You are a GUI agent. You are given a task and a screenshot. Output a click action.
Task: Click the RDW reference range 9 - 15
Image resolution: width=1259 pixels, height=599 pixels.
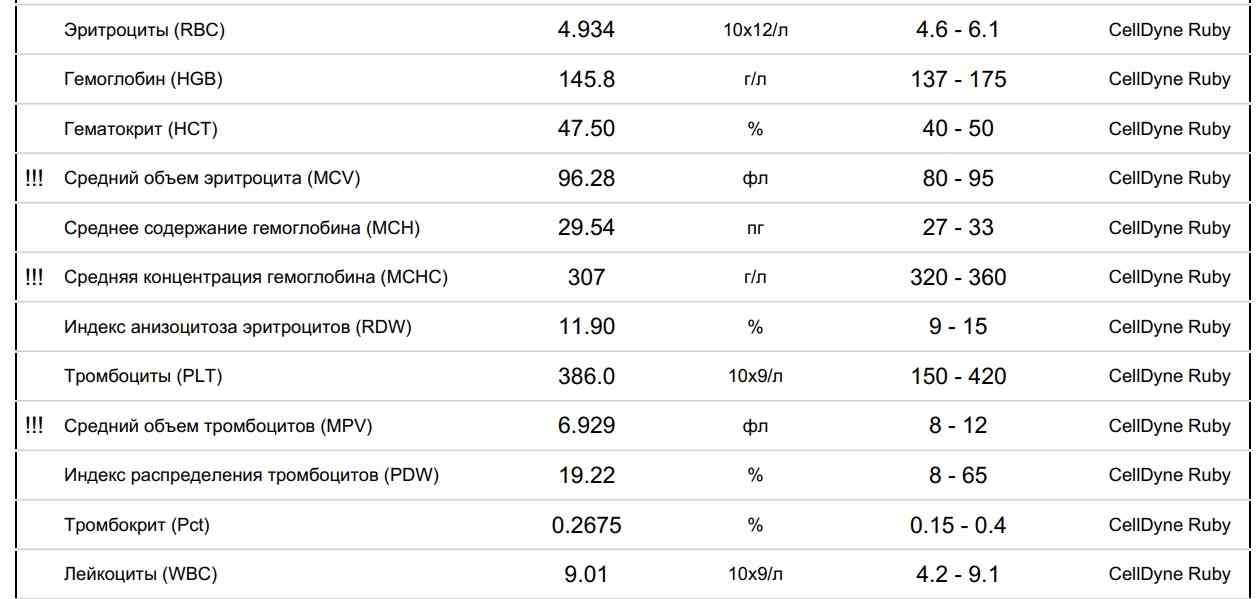(x=958, y=327)
